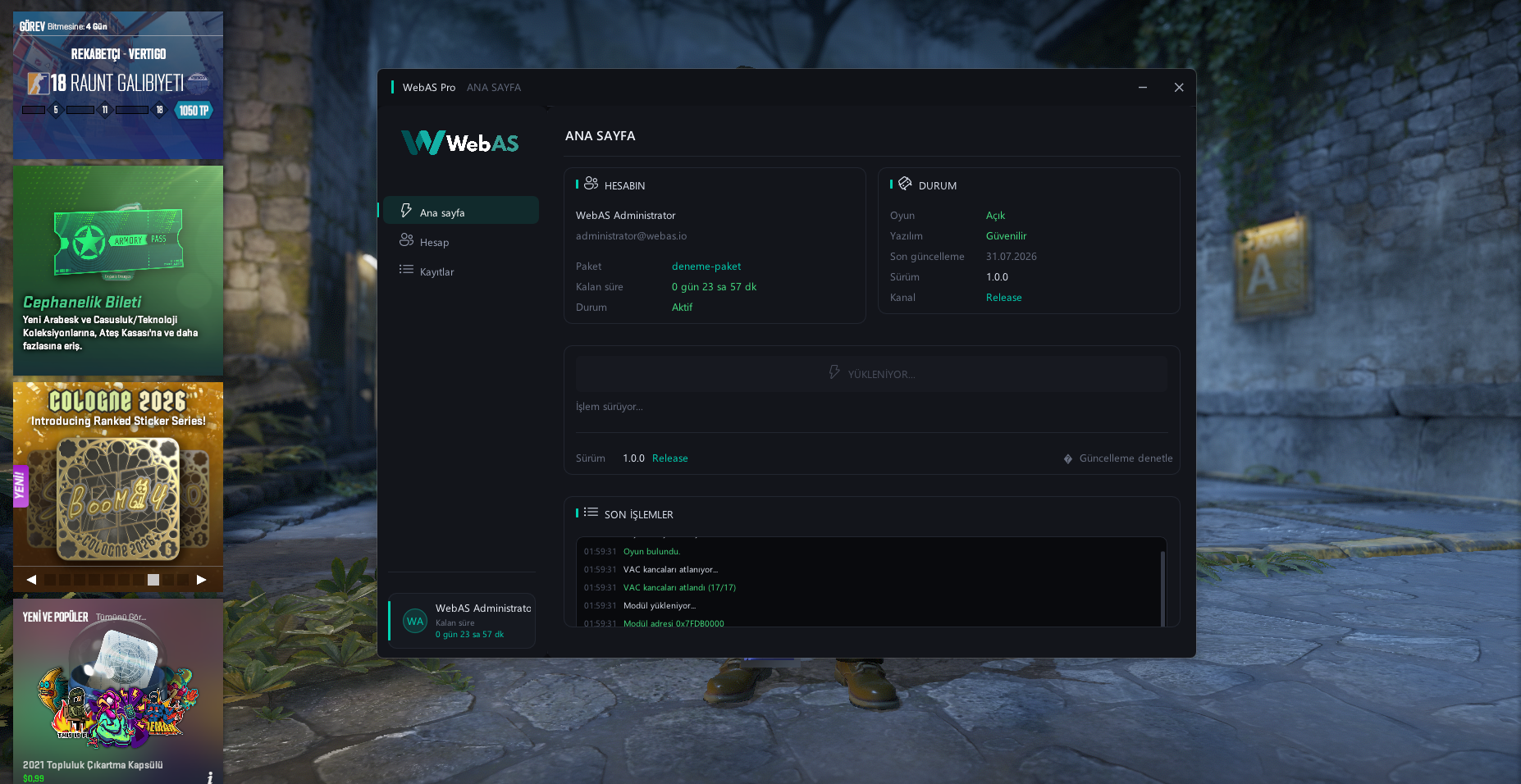The image size is (1521, 784).
Task: Click the round WA avatar badge
Action: 415,621
